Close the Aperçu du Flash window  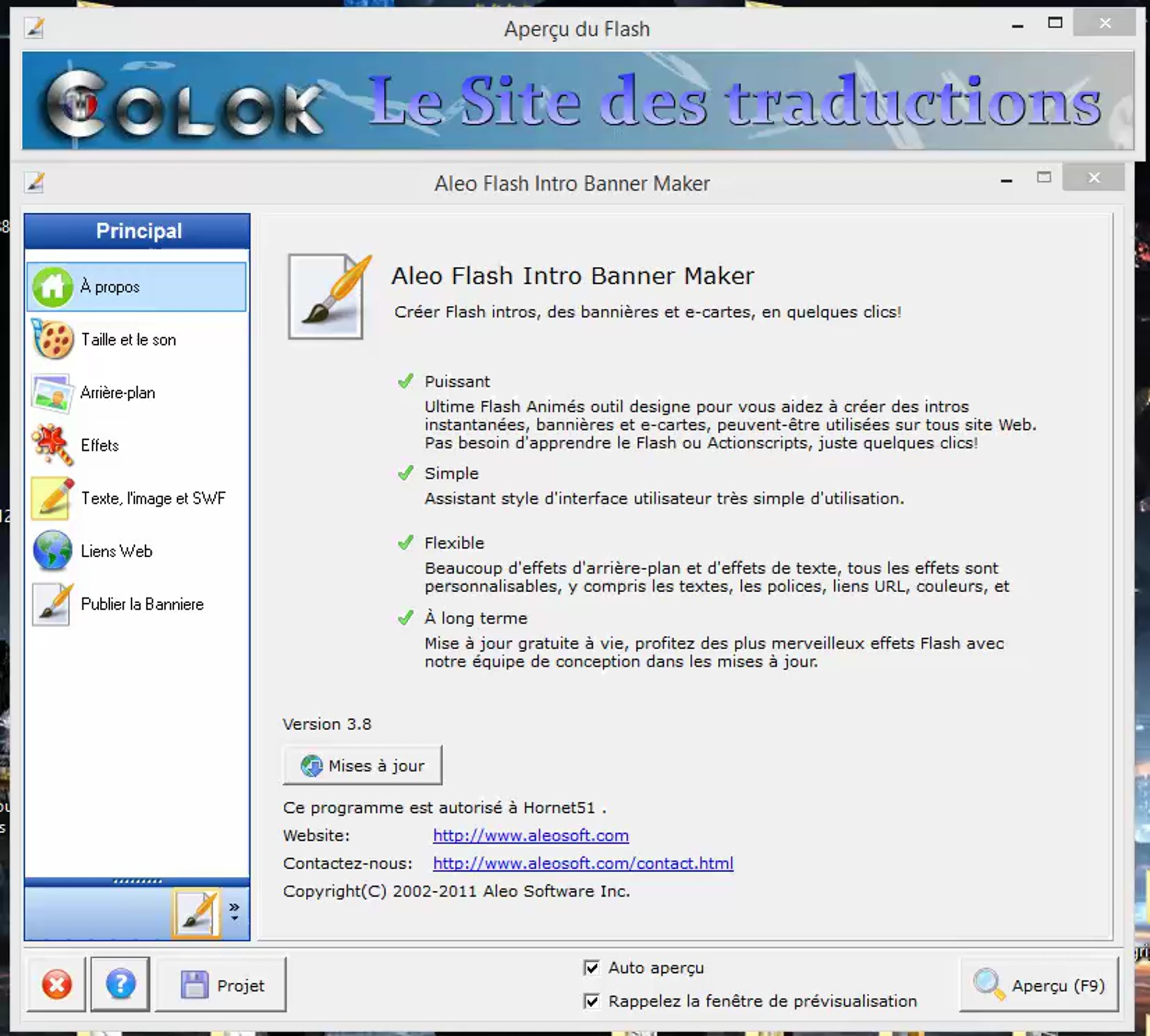click(1105, 23)
